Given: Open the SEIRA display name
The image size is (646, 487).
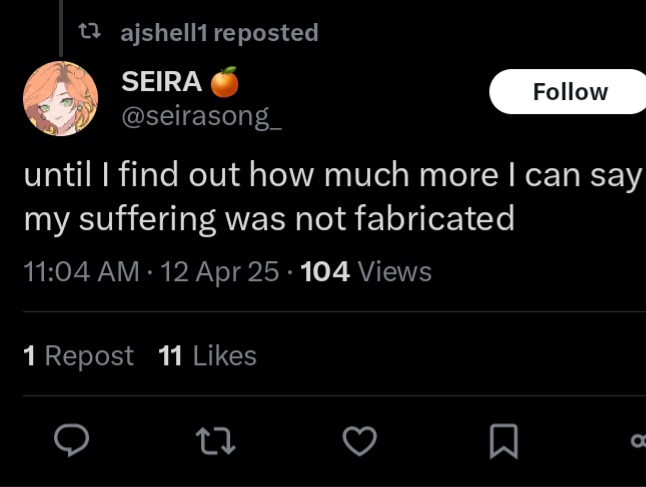Looking at the screenshot, I should coord(162,81).
